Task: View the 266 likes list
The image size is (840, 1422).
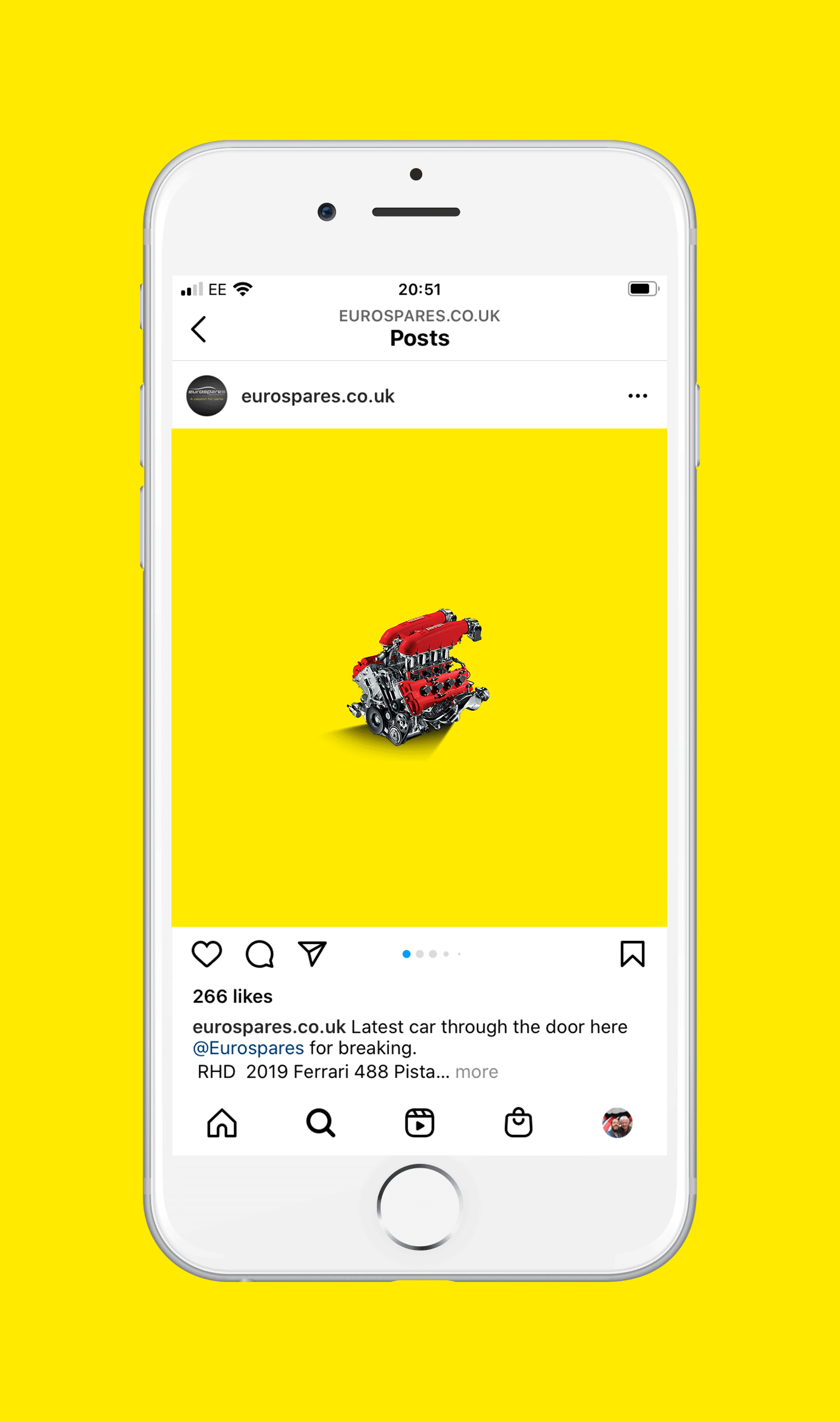Action: click(232, 996)
